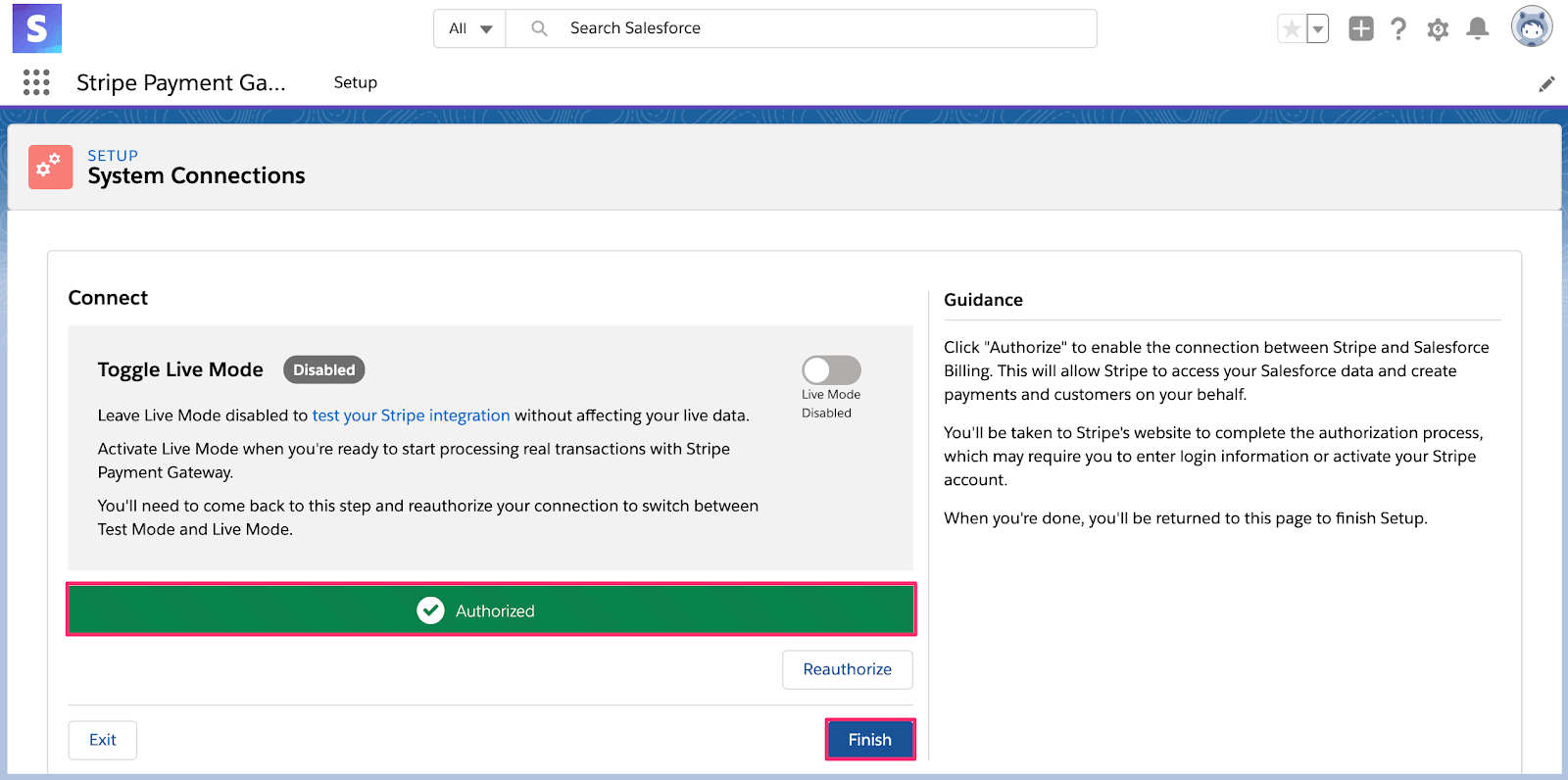Click the Disabled status badge
The image size is (1568, 780).
tap(324, 369)
